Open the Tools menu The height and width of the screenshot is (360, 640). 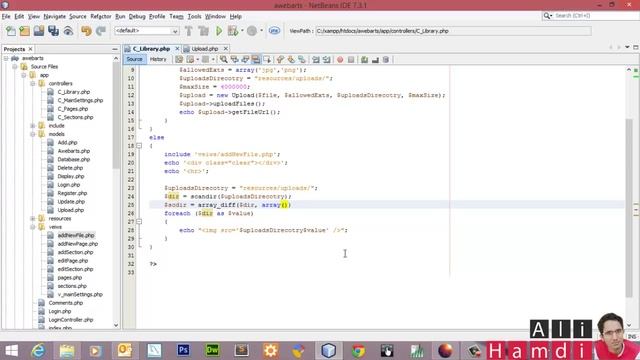[x=194, y=16]
